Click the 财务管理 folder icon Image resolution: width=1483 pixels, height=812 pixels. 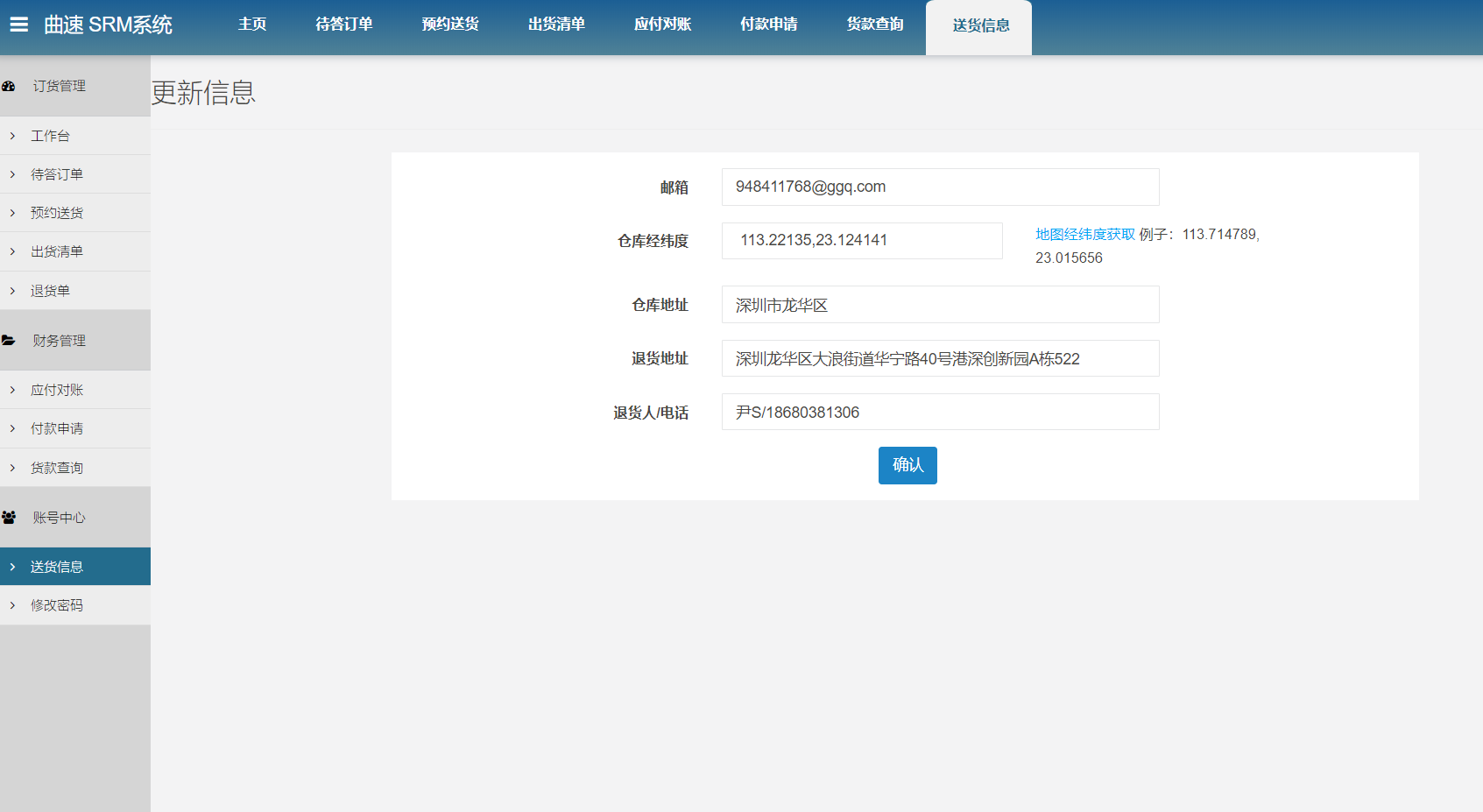pos(9,340)
